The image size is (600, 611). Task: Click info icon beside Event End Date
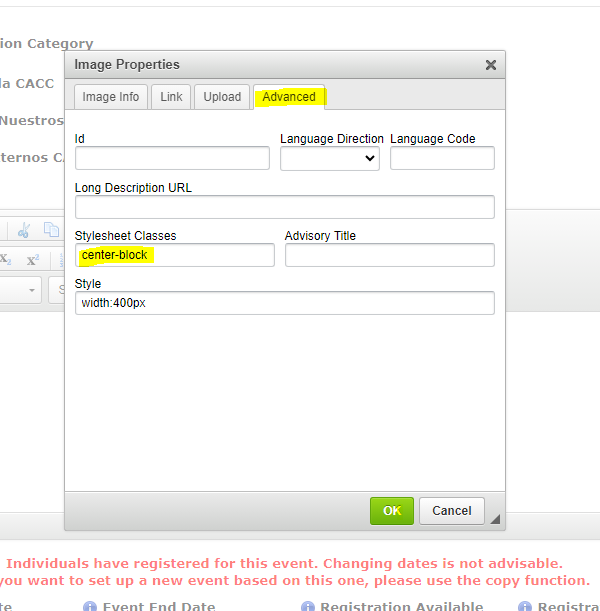(90, 606)
